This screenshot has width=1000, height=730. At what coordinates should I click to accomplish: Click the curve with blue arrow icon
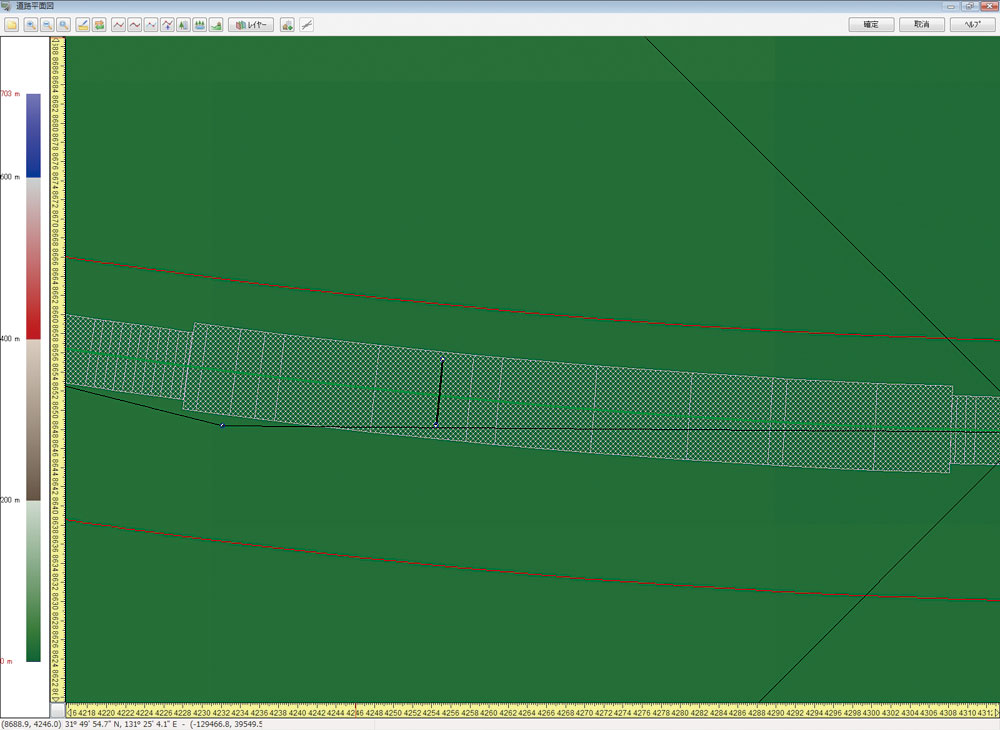167,25
